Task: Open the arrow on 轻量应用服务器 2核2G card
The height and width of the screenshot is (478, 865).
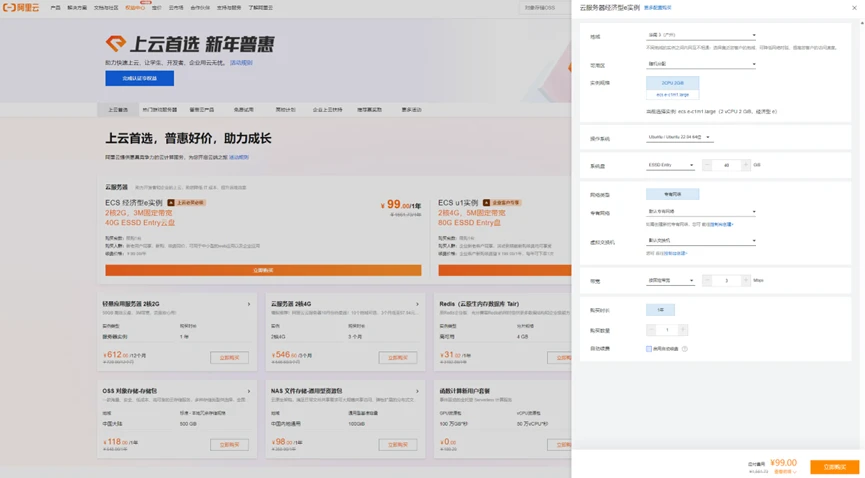Action: (249, 304)
